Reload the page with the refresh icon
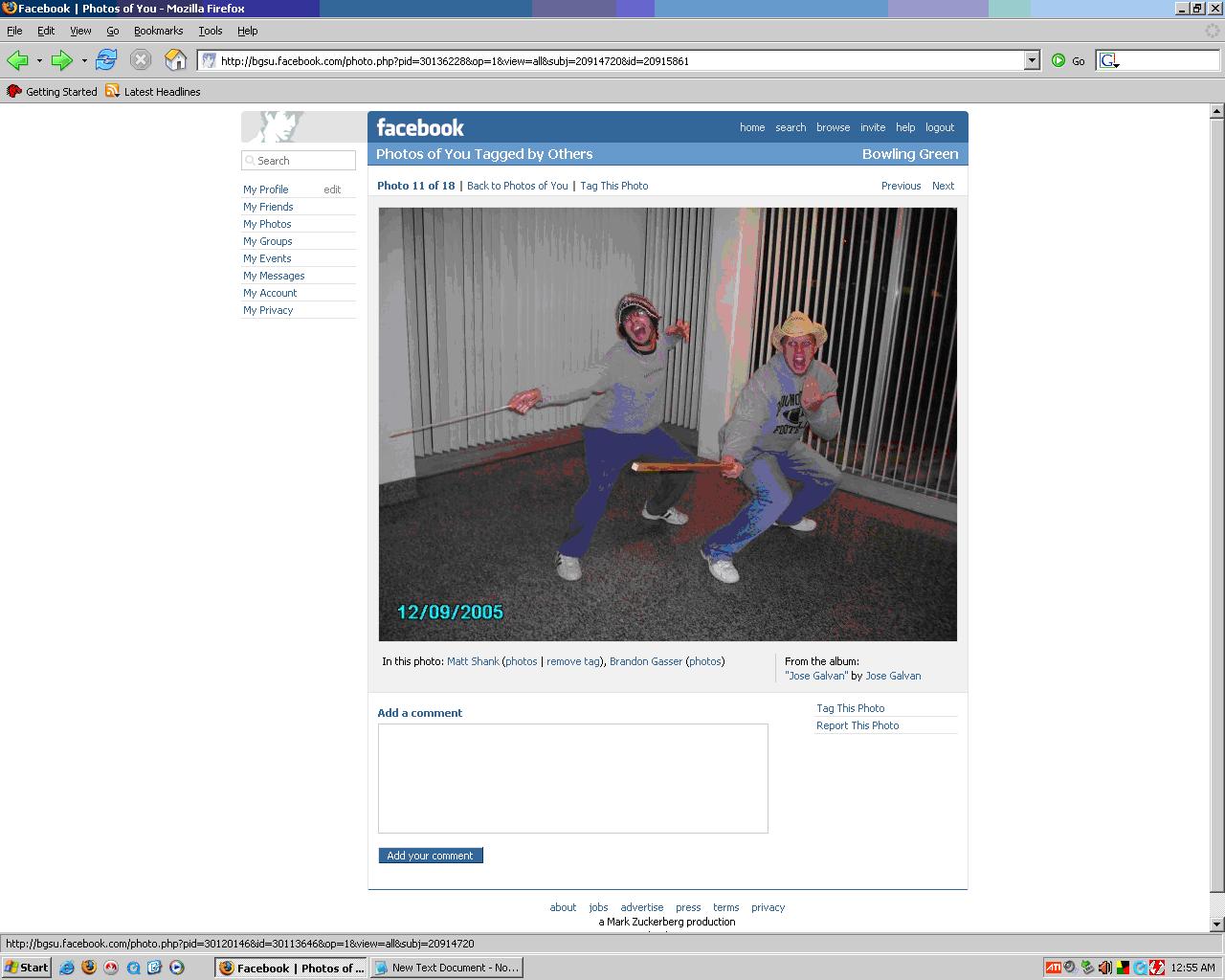 pyautogui.click(x=106, y=60)
